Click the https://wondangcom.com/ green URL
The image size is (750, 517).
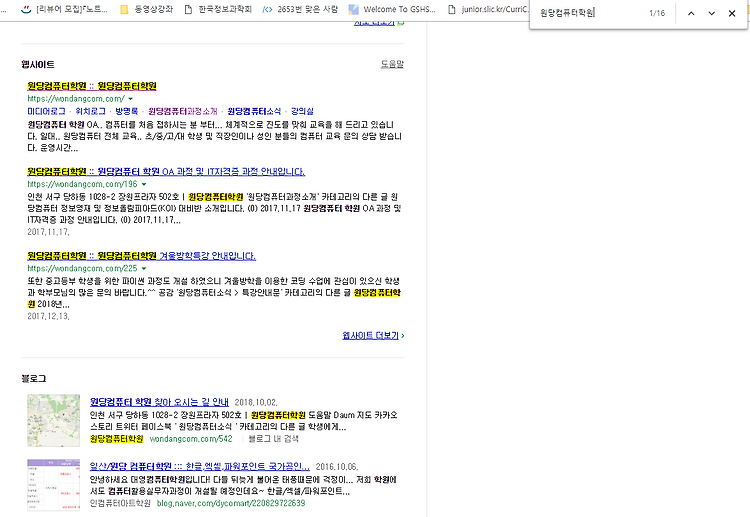tap(76, 99)
